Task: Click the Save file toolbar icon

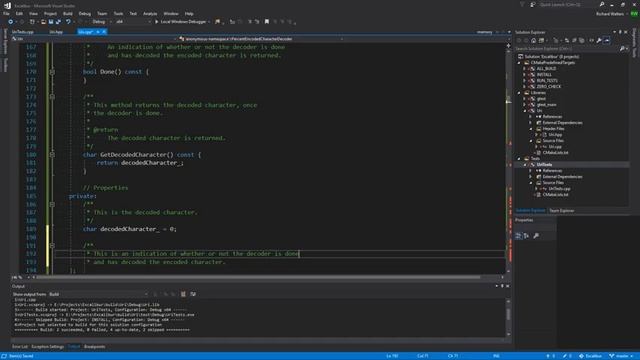Action: point(51,22)
